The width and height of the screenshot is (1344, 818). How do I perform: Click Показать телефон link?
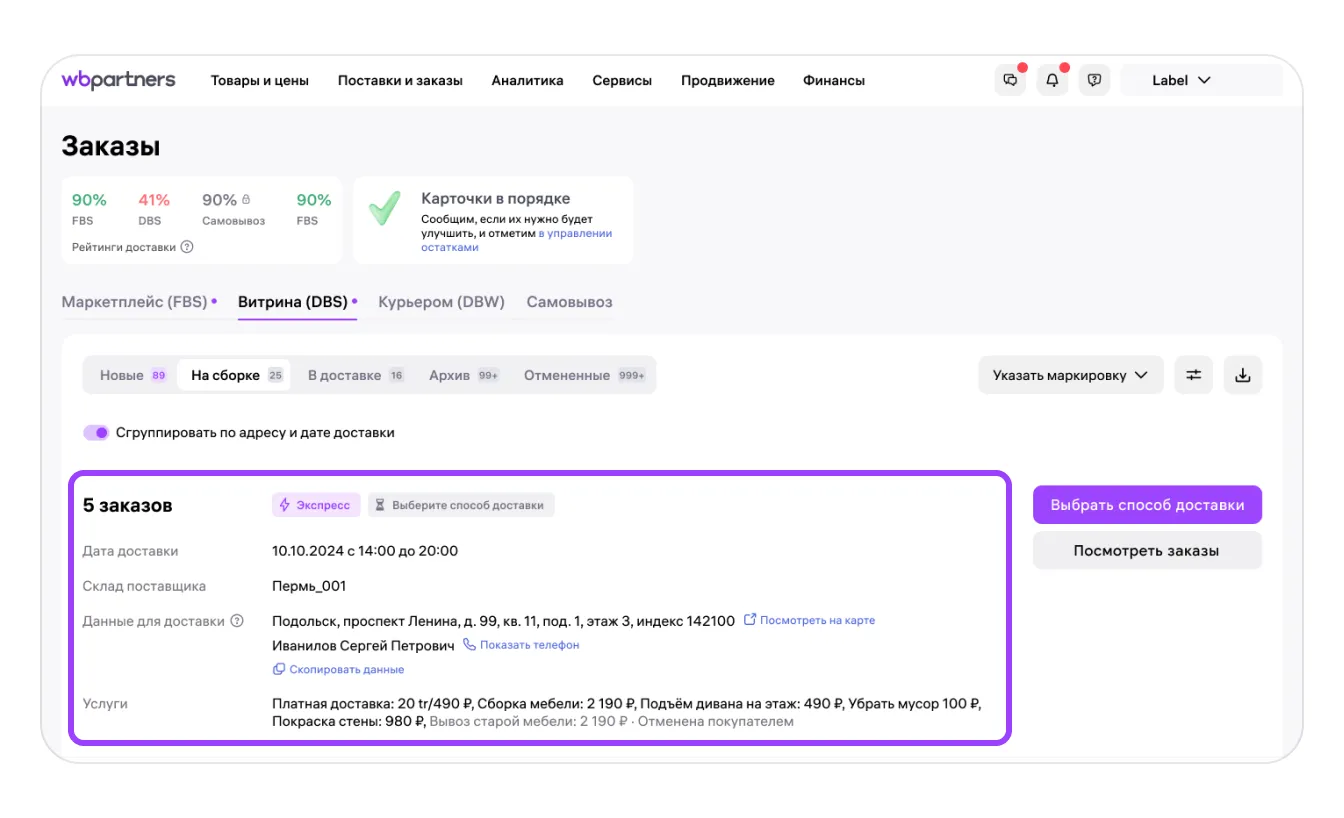pos(521,645)
